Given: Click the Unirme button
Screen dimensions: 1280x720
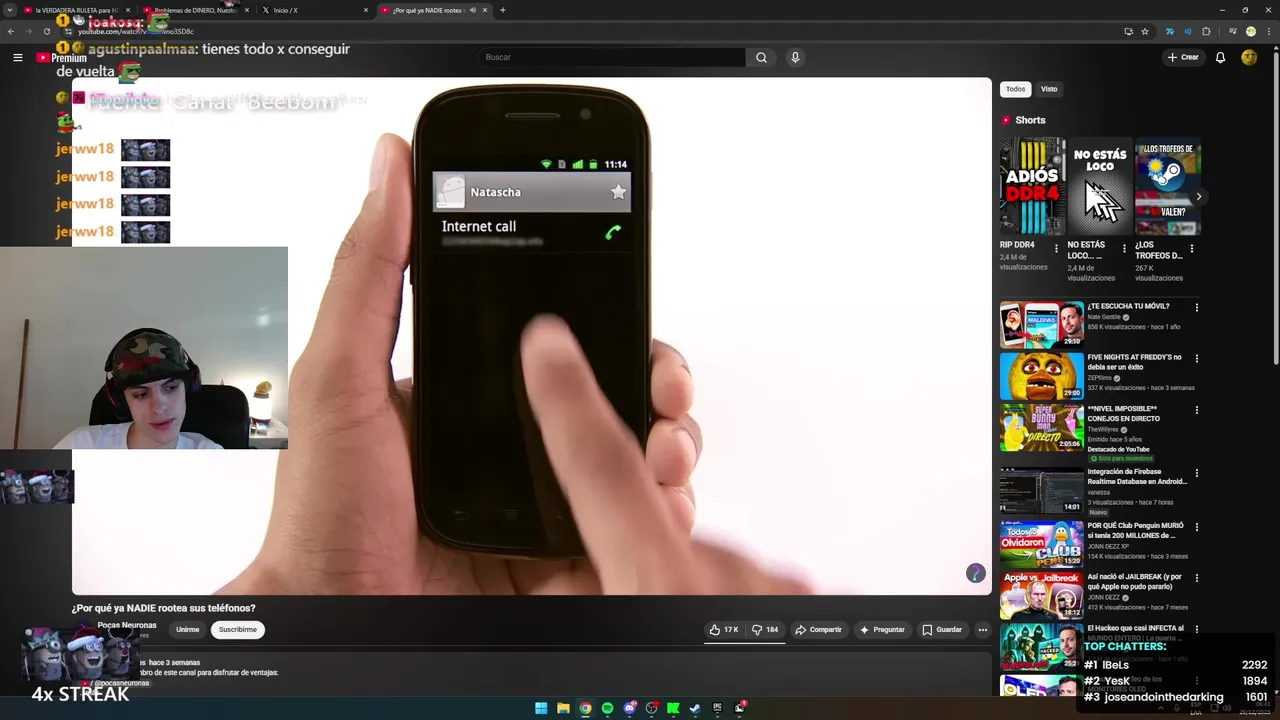Looking at the screenshot, I should click(x=187, y=630).
